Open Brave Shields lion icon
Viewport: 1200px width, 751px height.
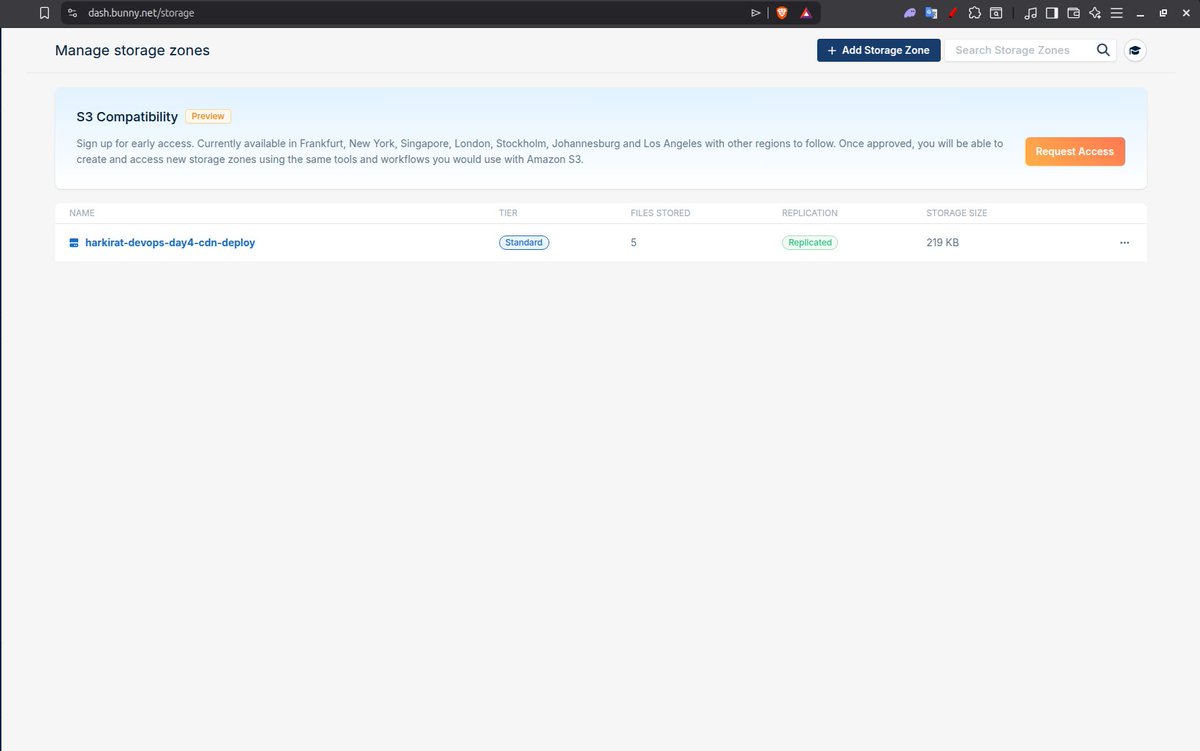782,13
